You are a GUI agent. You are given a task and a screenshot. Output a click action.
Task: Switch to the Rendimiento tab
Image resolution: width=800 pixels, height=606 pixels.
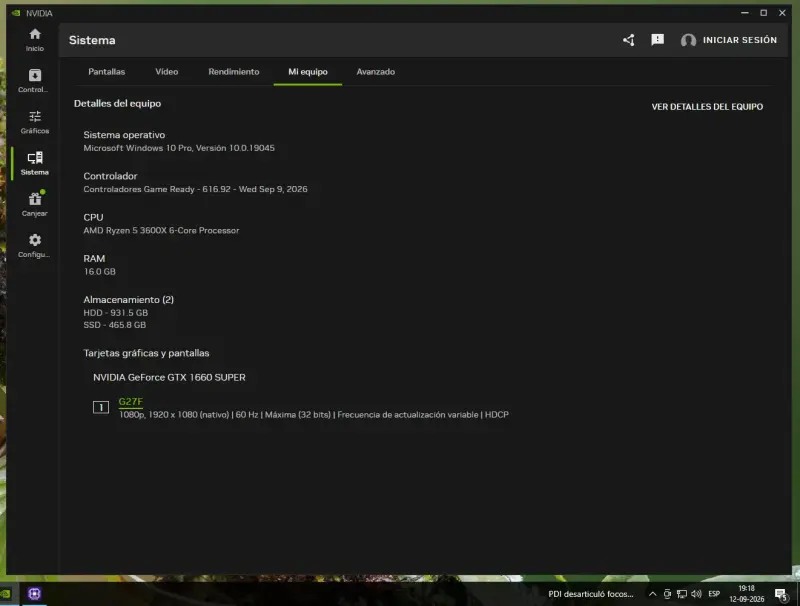[x=234, y=72]
